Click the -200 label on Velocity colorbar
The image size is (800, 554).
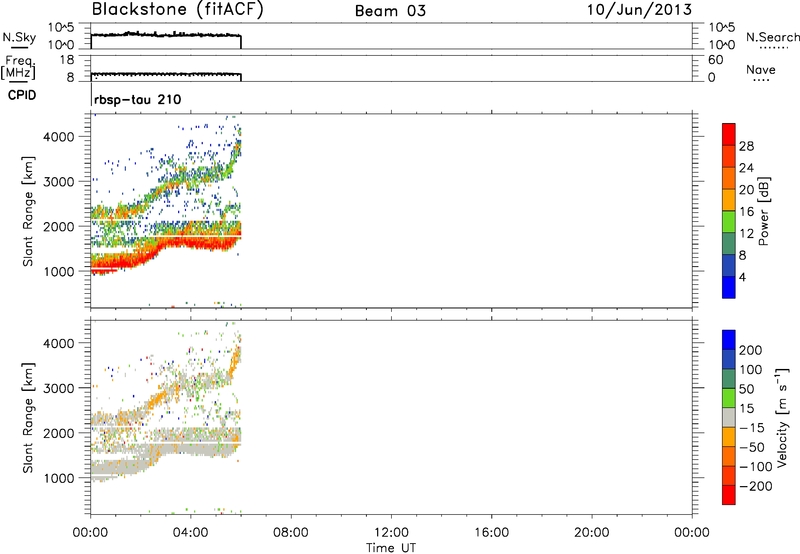756,486
